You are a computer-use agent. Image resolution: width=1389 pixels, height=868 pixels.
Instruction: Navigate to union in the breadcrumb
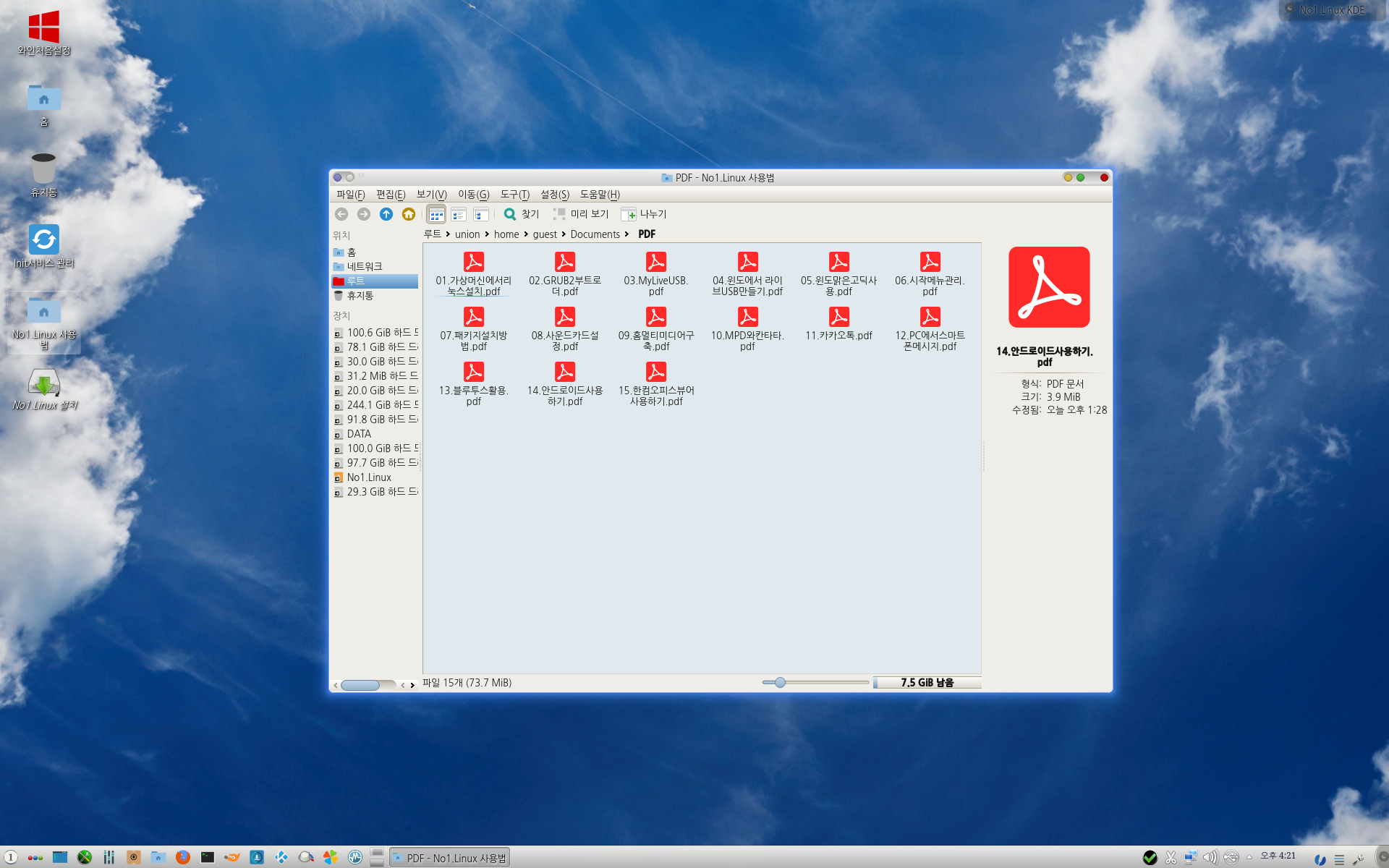(x=467, y=234)
